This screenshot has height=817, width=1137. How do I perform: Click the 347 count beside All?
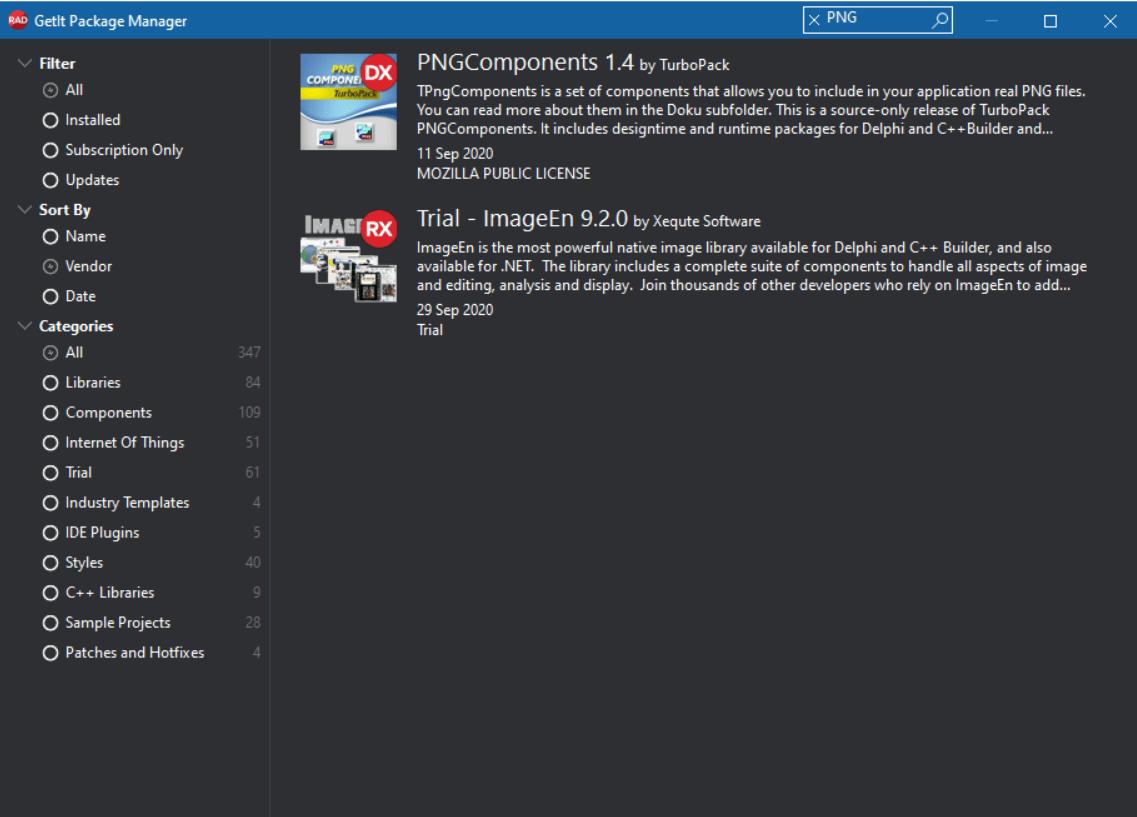pos(249,352)
